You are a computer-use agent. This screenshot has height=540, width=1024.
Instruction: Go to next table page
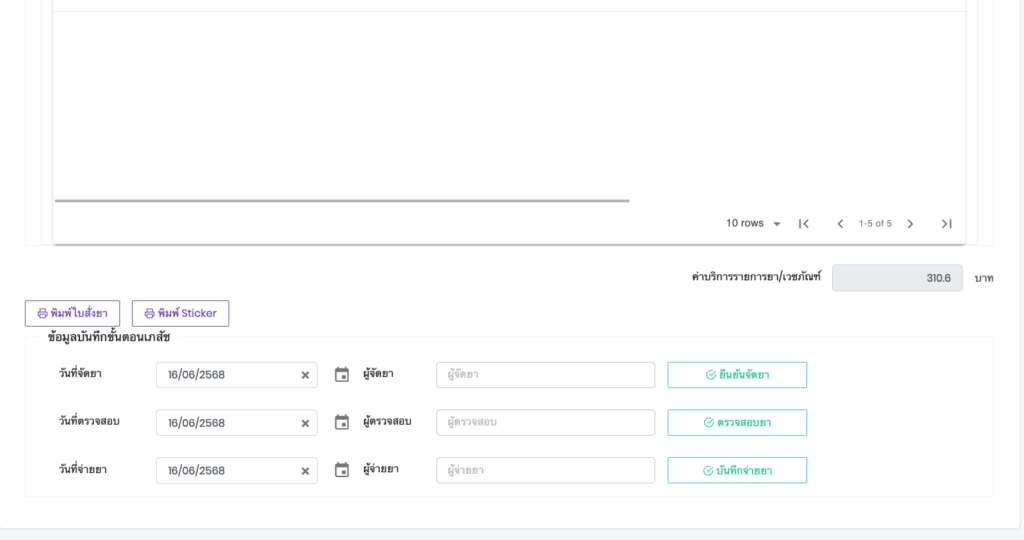(x=910, y=224)
